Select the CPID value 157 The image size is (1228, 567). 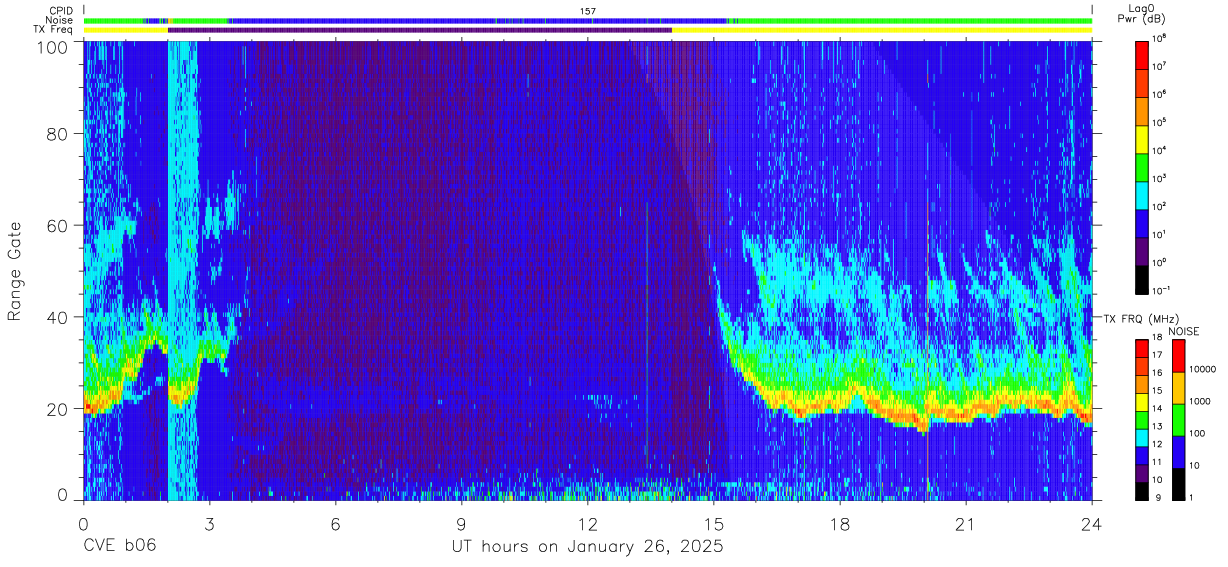[588, 11]
